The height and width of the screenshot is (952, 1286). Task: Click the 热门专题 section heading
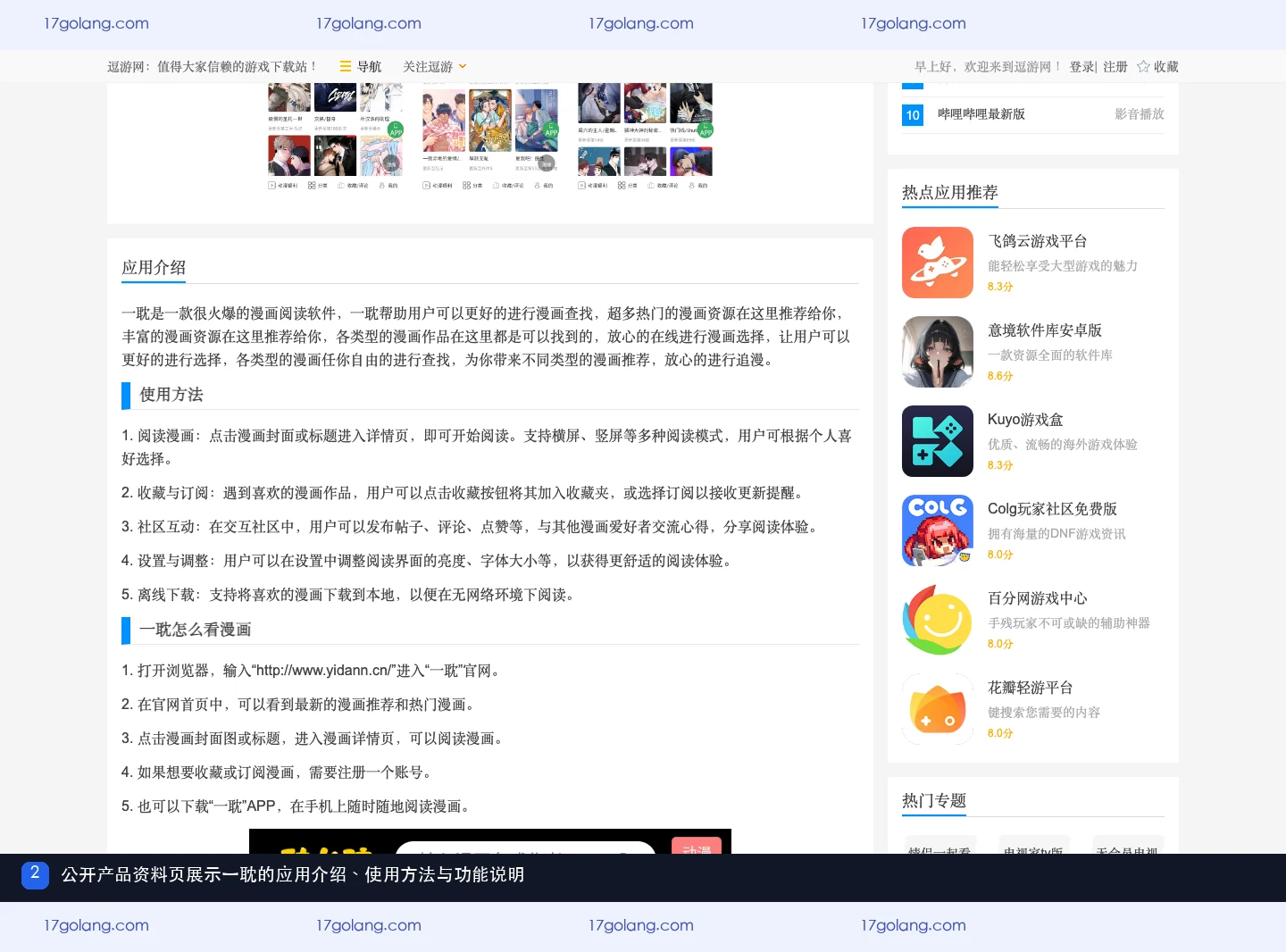point(934,800)
